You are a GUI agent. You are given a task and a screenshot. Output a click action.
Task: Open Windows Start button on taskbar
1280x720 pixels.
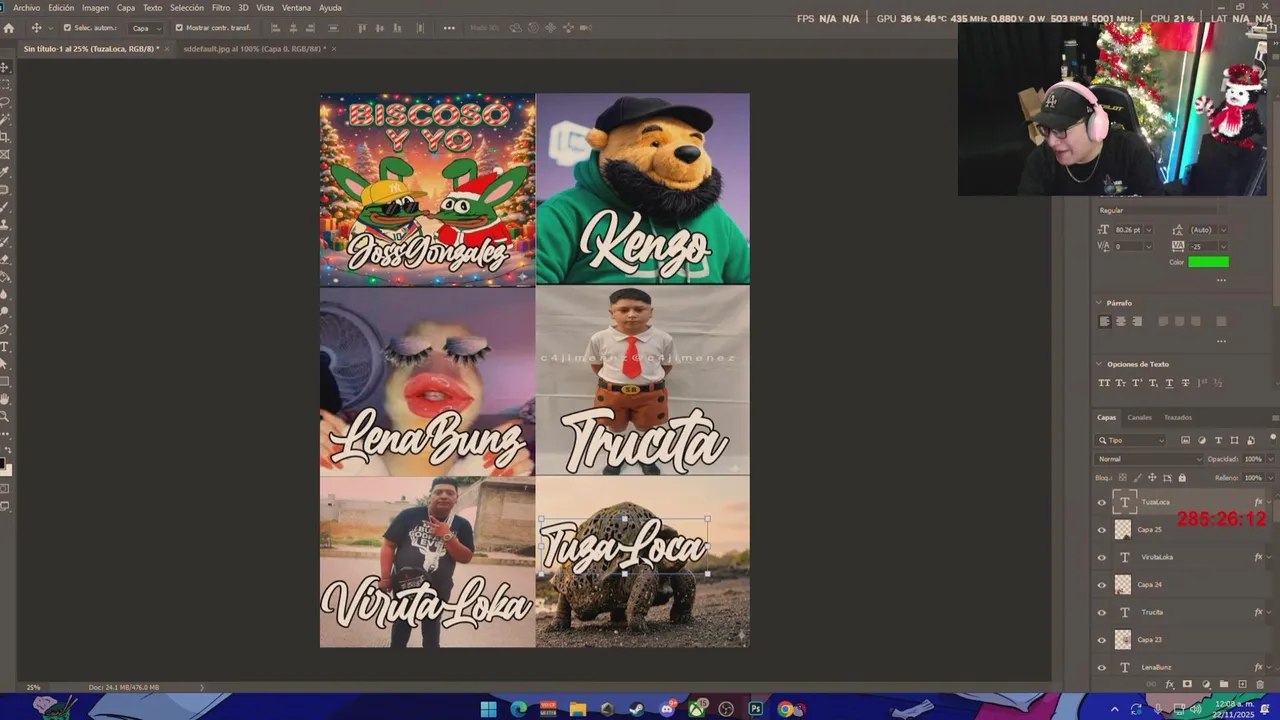pos(488,709)
